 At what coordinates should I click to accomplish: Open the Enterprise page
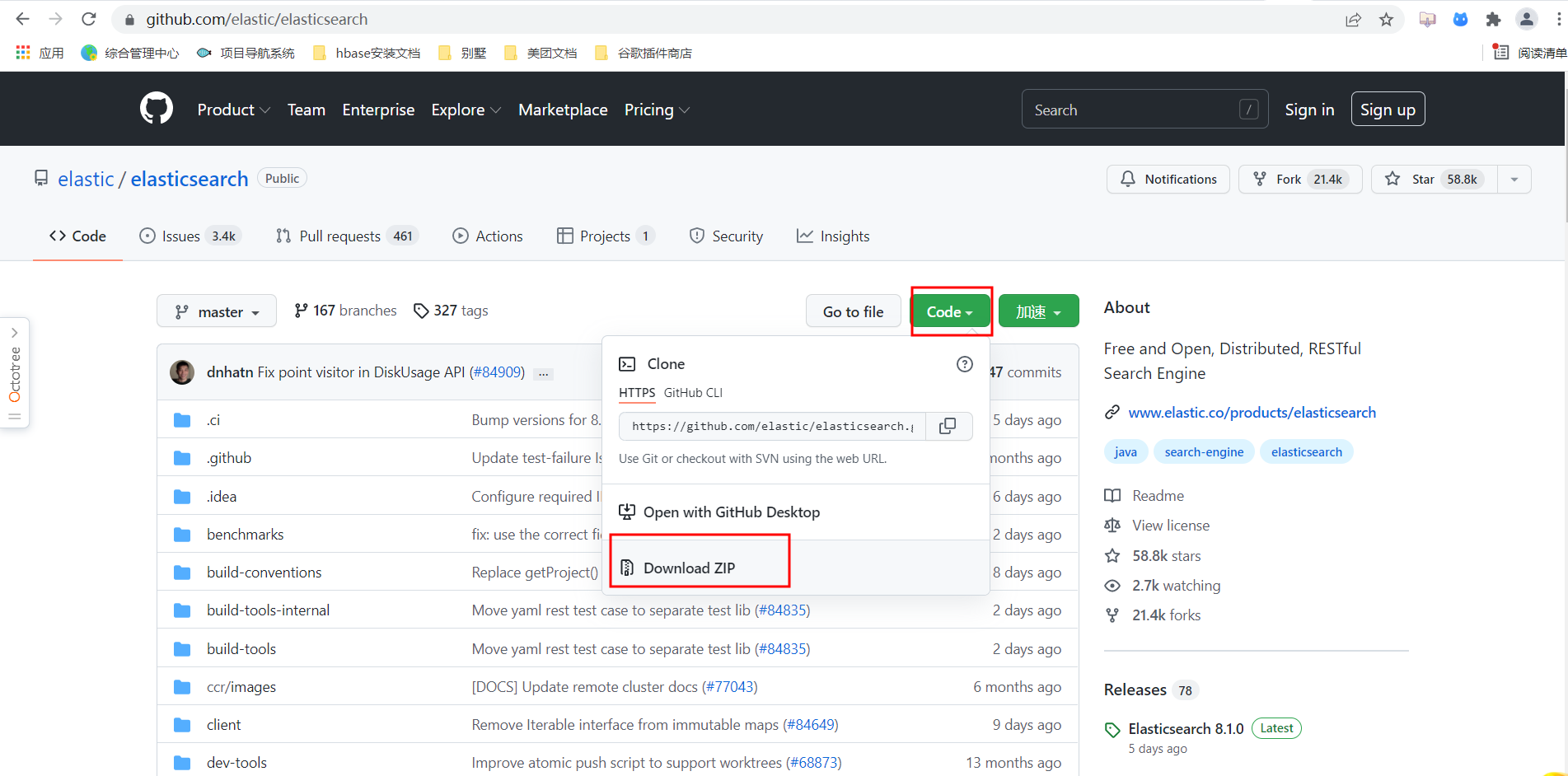(378, 110)
